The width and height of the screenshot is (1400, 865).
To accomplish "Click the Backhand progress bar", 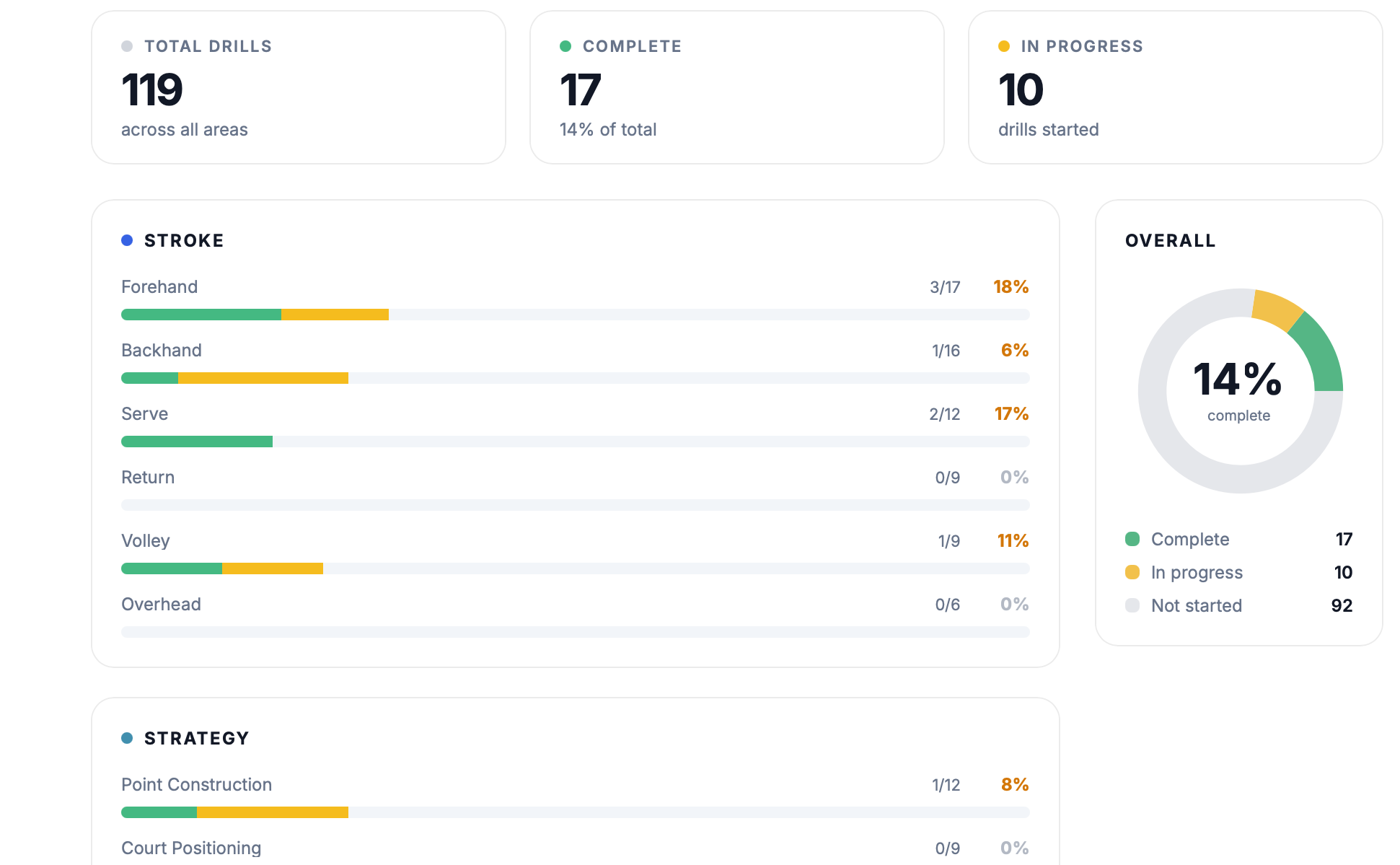I will [576, 378].
